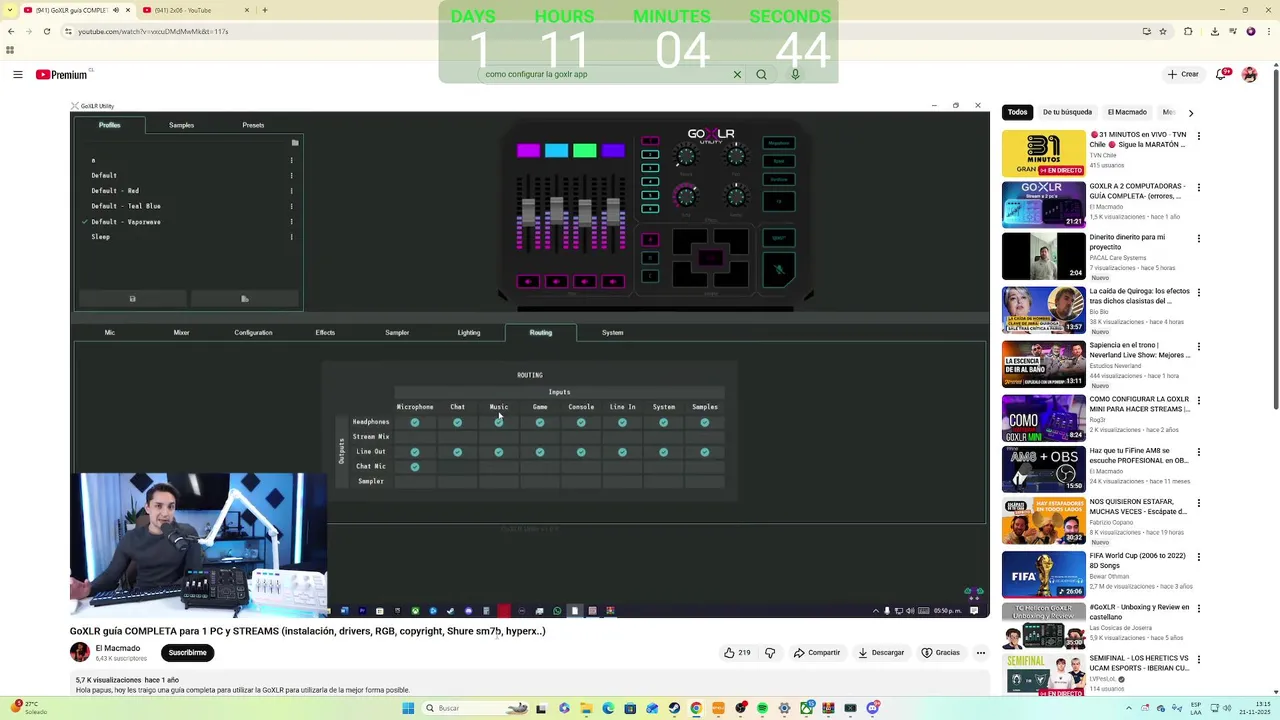
Task: Toggle Microphone to Chat Mic routing
Action: click(x=415, y=467)
